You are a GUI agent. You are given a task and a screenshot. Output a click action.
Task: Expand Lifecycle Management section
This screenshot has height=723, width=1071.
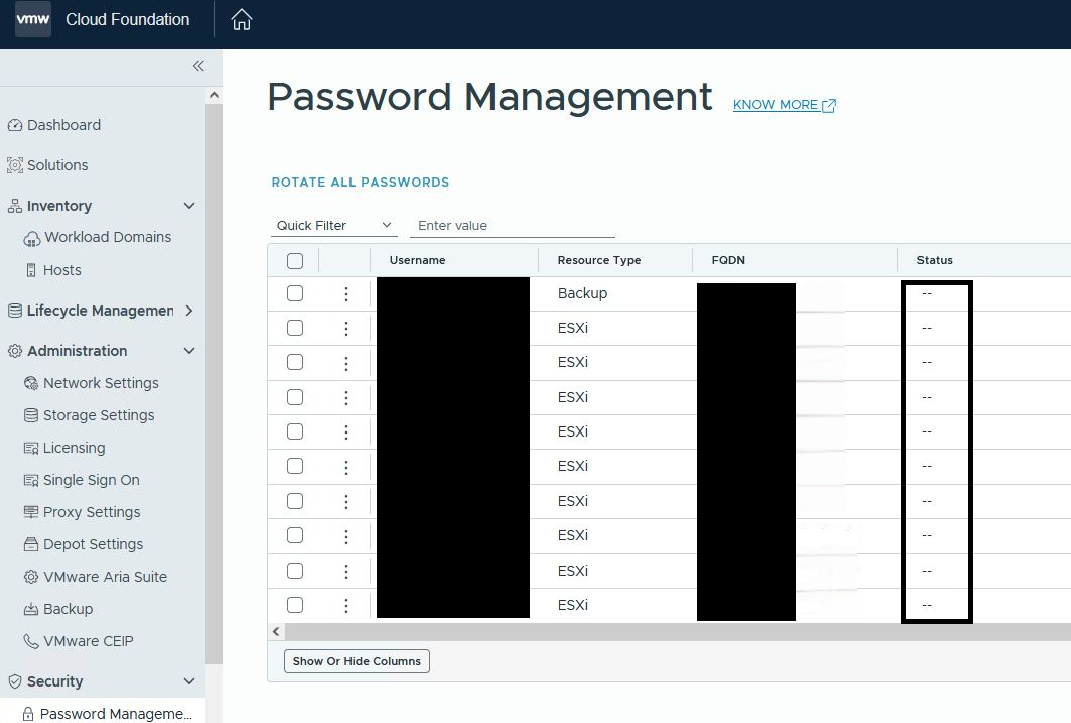189,311
